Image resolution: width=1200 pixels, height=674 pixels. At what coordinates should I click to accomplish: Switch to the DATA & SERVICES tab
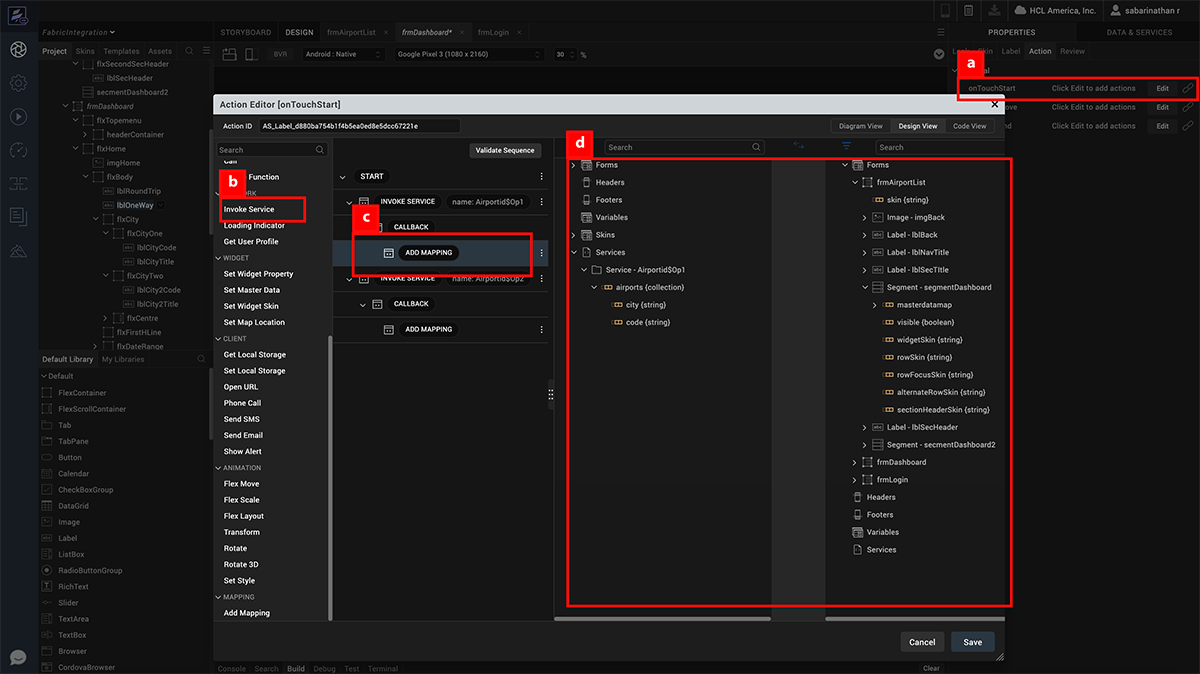pyautogui.click(x=1138, y=32)
